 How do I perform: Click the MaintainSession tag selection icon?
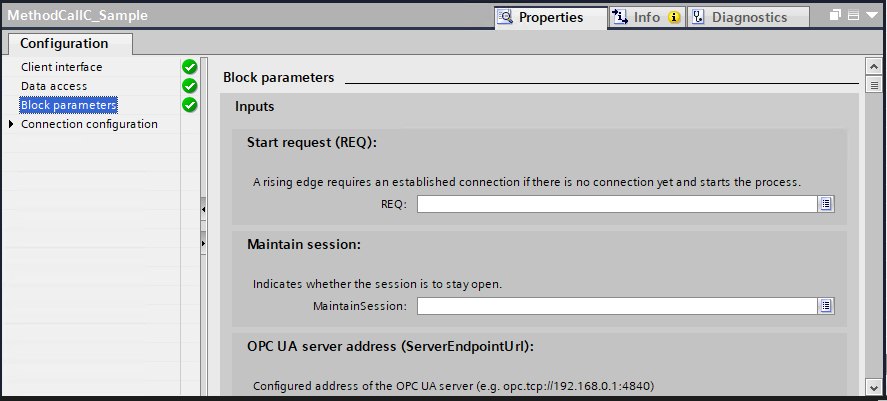(826, 306)
